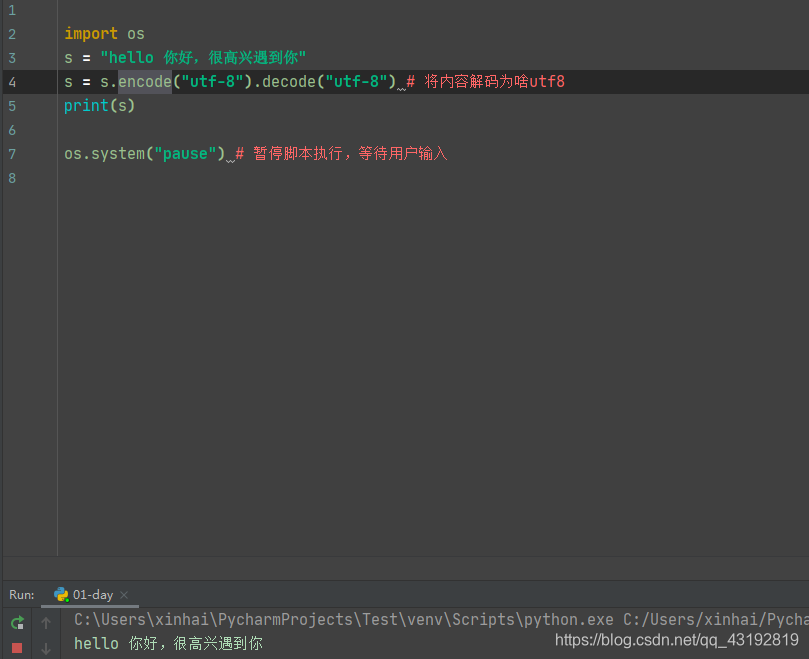This screenshot has width=809, height=659.
Task: Click the Run: panel label
Action: pos(22,594)
